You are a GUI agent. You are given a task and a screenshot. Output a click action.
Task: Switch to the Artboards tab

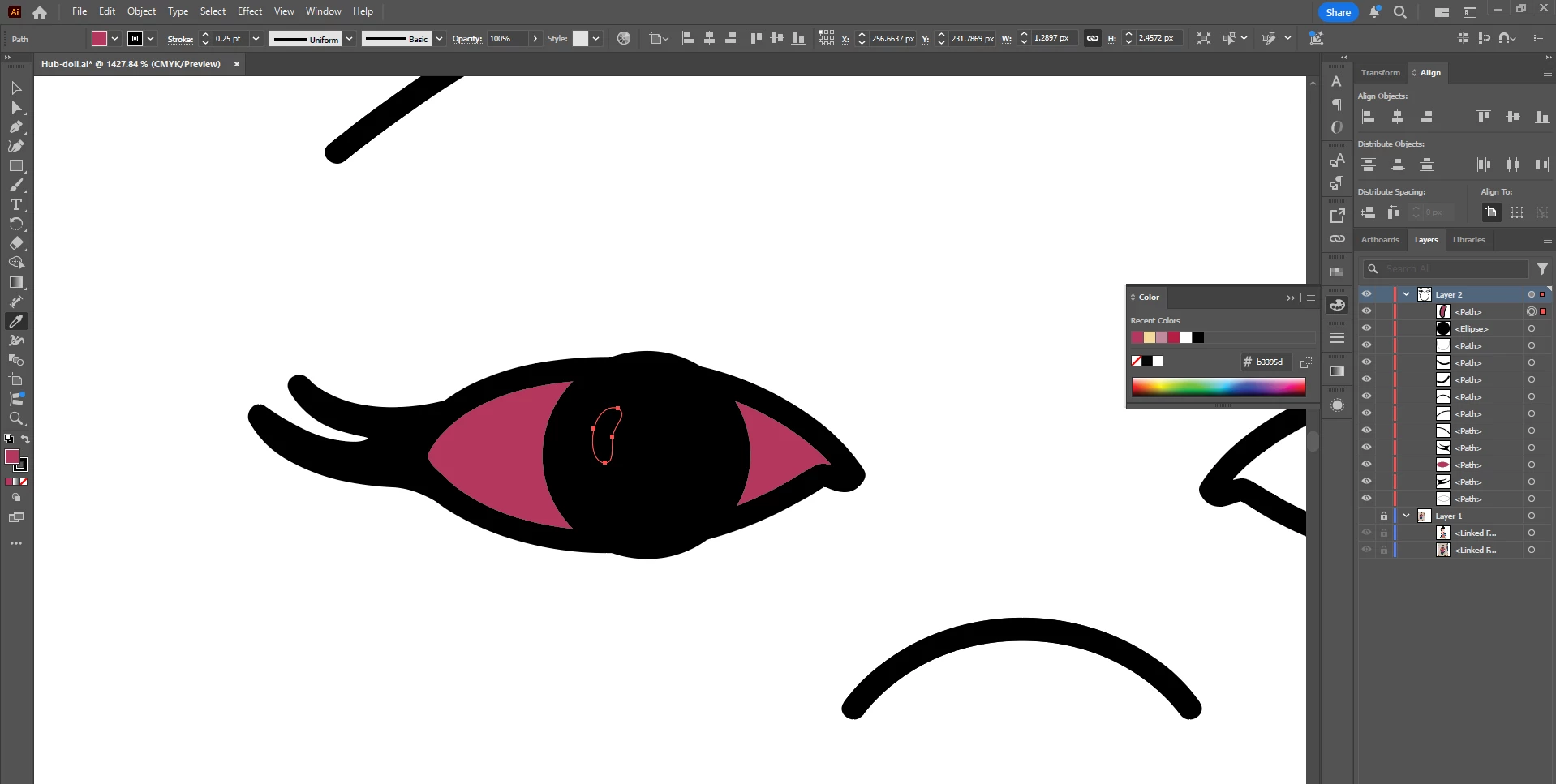(1380, 239)
